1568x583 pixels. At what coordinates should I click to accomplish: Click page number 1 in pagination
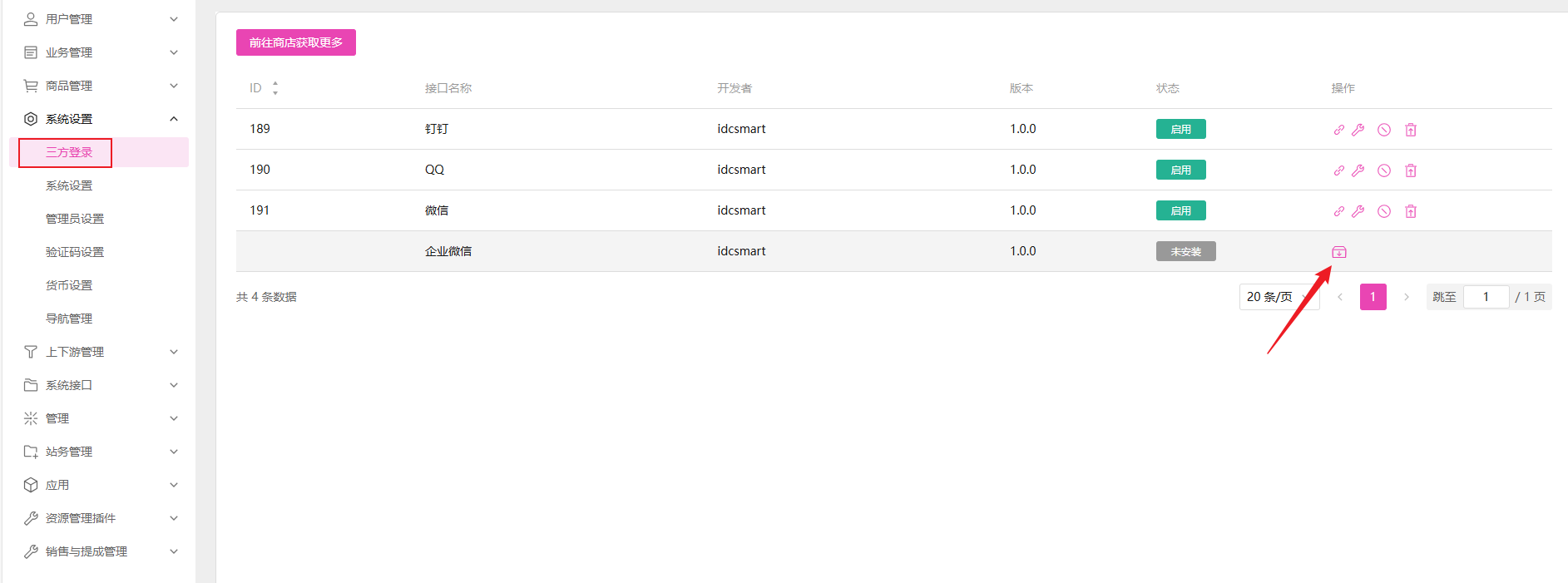(x=1373, y=297)
